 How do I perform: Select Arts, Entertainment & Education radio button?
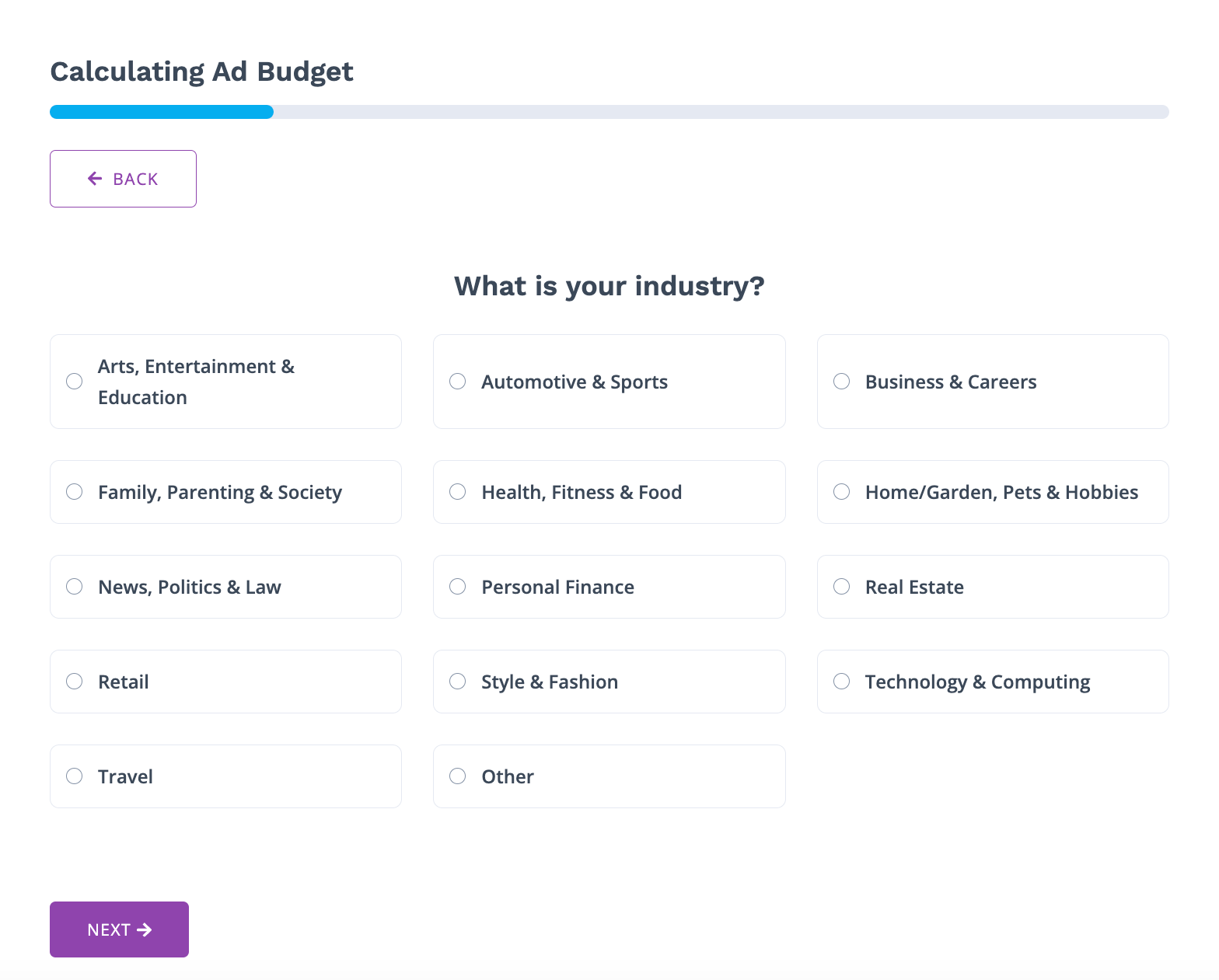(x=75, y=382)
